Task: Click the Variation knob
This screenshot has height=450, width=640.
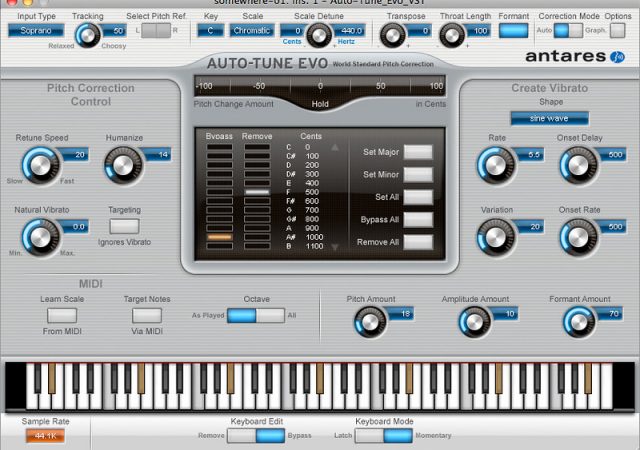Action: tap(496, 237)
